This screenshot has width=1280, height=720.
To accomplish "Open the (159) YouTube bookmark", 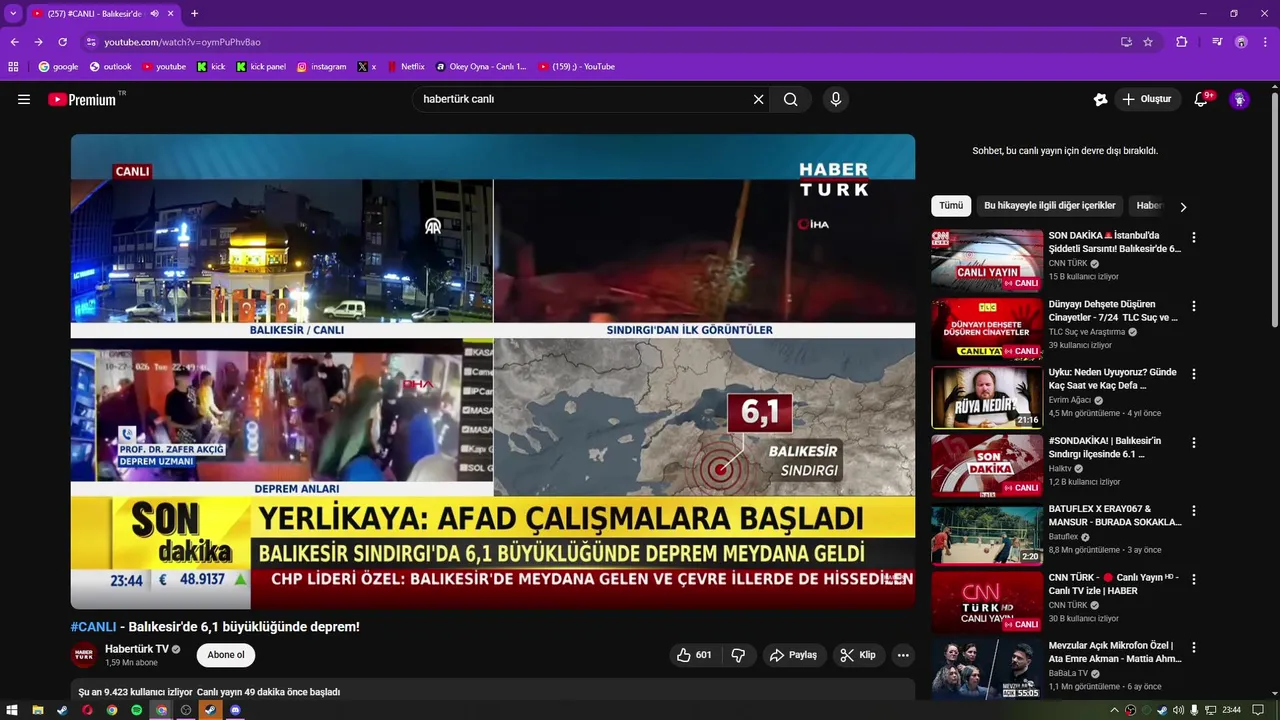I will (576, 67).
